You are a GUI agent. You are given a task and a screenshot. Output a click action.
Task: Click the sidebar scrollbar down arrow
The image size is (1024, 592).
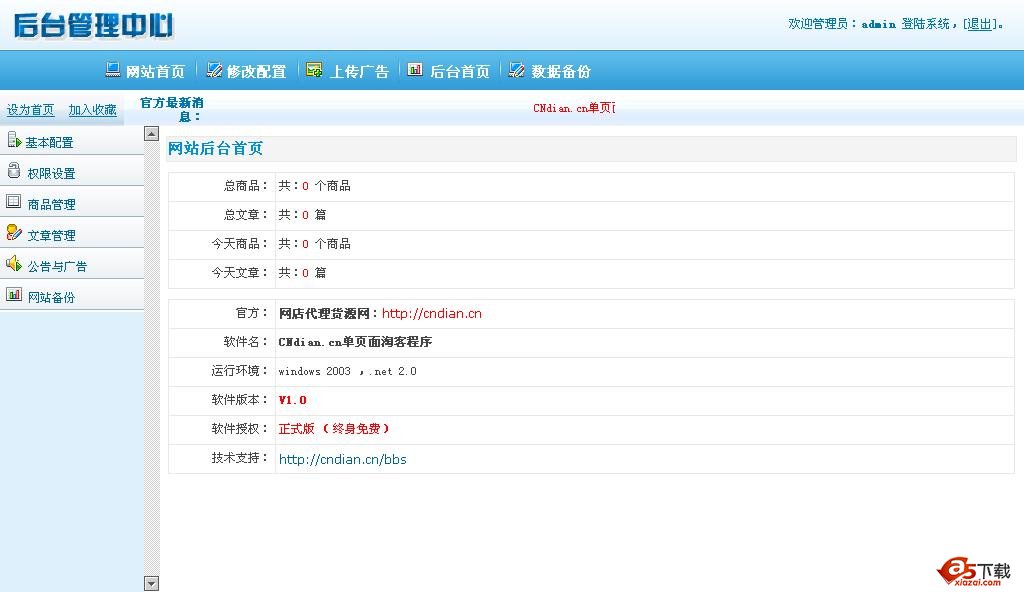152,583
